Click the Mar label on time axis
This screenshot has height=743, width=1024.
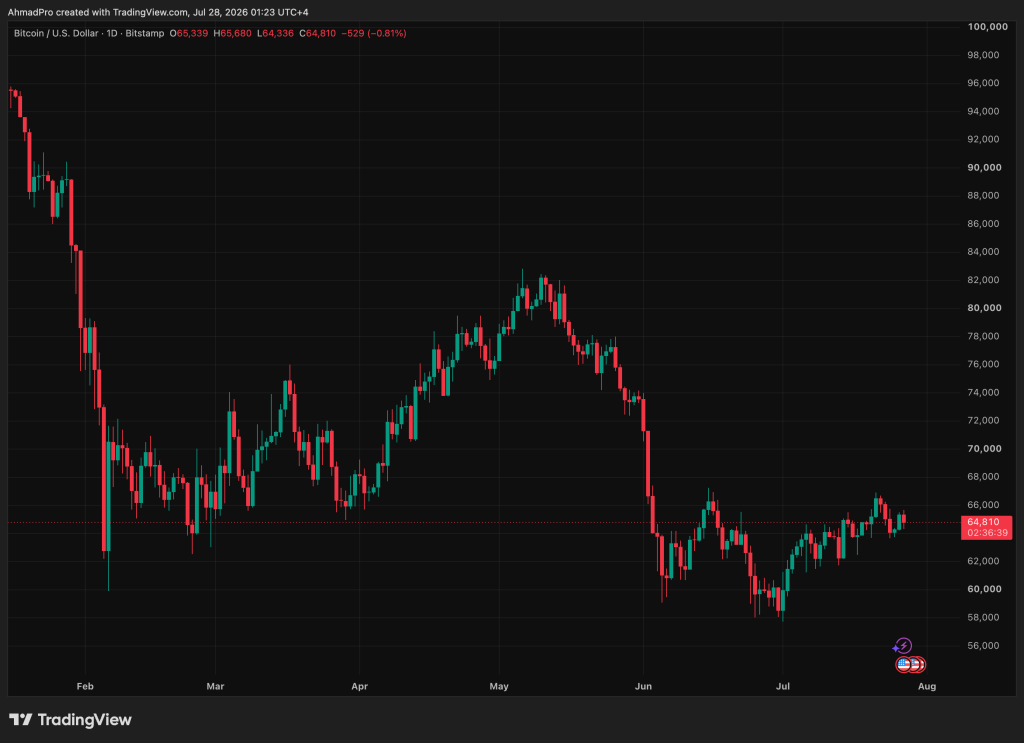(x=216, y=686)
